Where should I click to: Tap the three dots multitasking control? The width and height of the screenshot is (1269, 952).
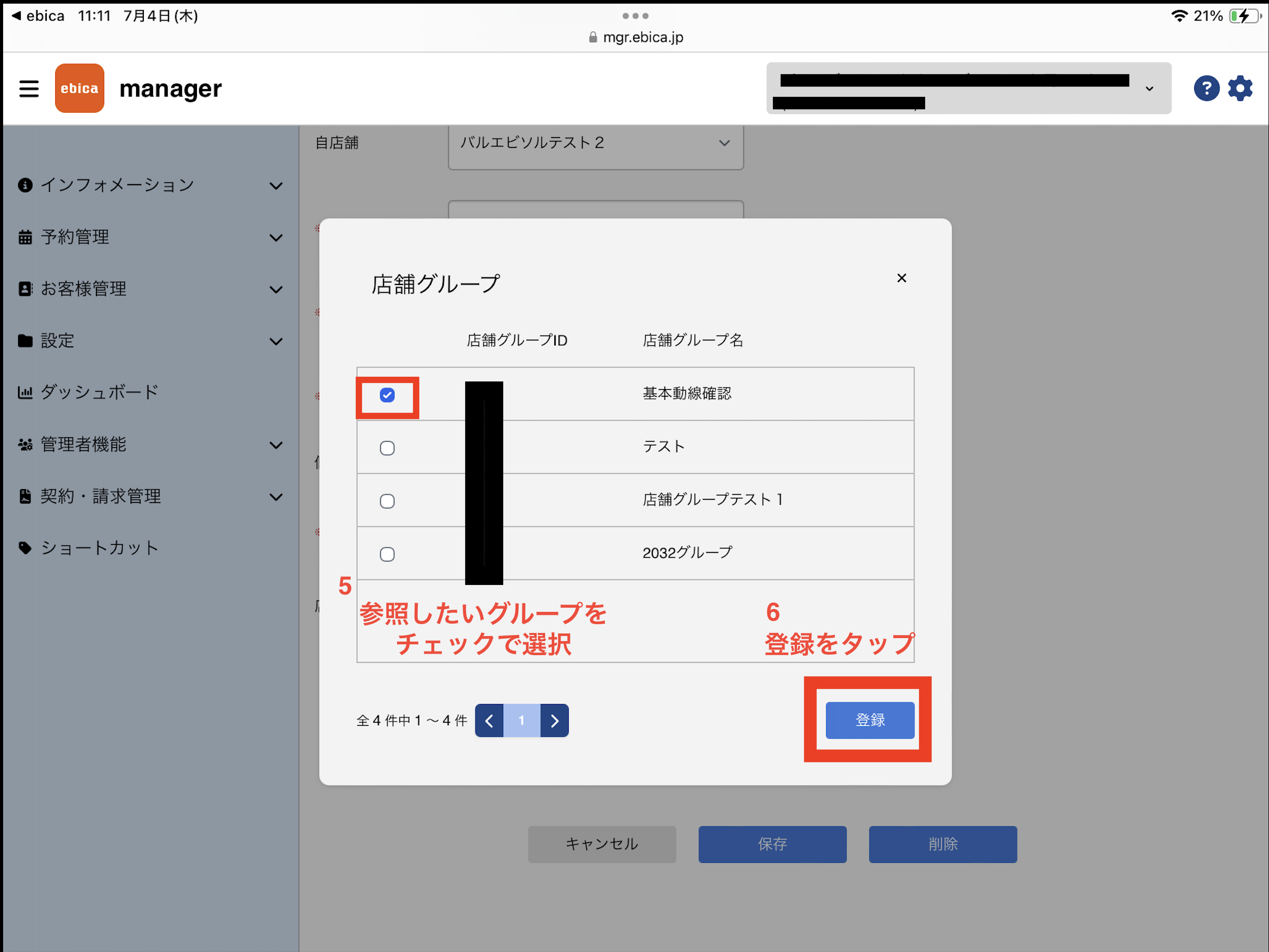(x=635, y=16)
